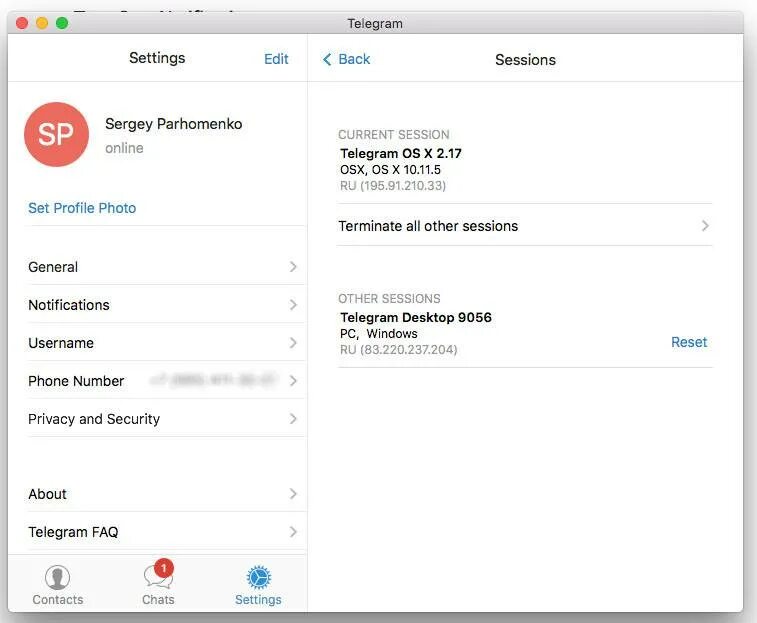The height and width of the screenshot is (623, 757).
Task: Click the name Sergey Parhomenko
Action: (x=174, y=124)
